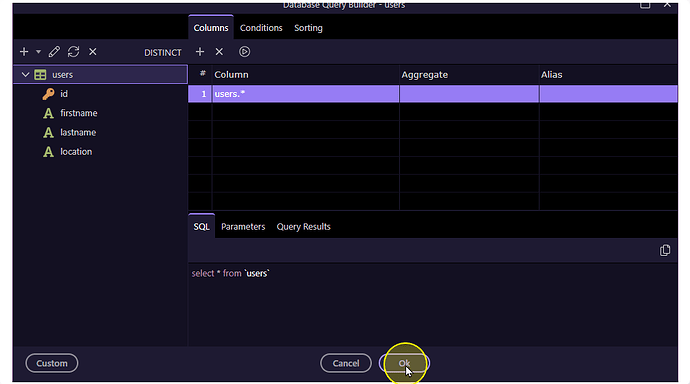Switch to the Conditions tab

click(261, 28)
